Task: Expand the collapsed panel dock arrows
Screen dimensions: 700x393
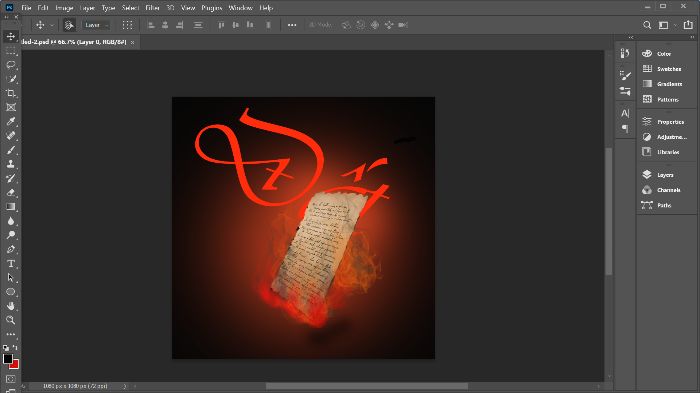Action: 631,38
